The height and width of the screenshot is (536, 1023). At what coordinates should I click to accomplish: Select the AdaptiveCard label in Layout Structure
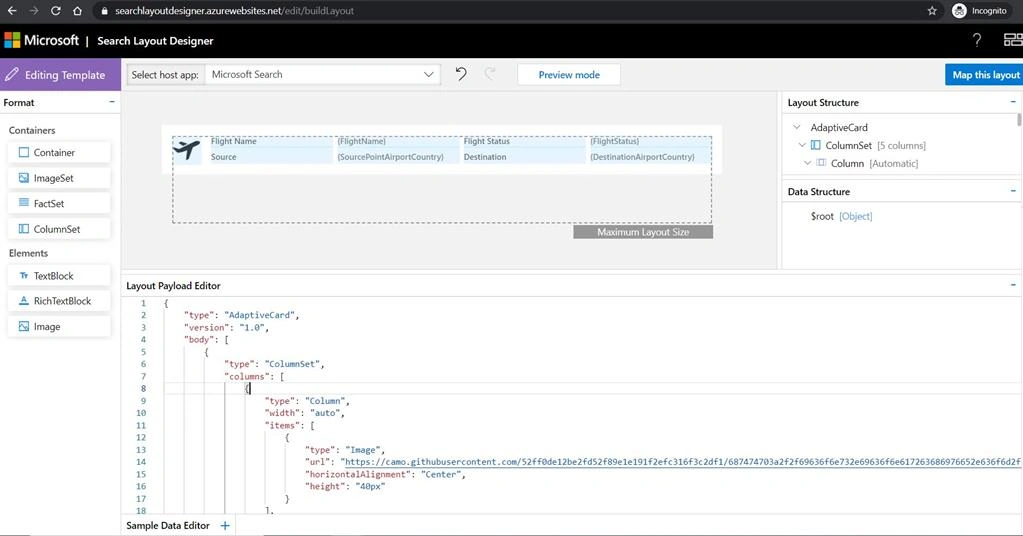(x=839, y=127)
